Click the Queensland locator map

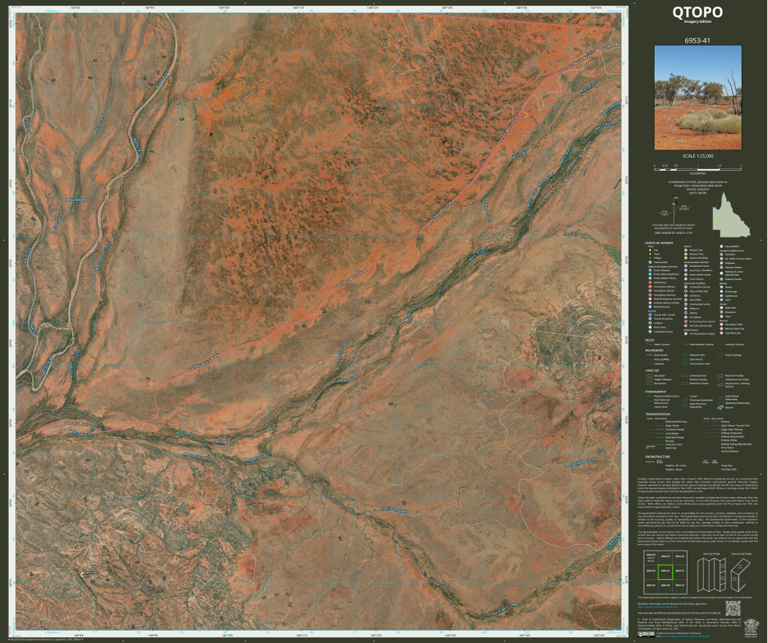(x=731, y=214)
